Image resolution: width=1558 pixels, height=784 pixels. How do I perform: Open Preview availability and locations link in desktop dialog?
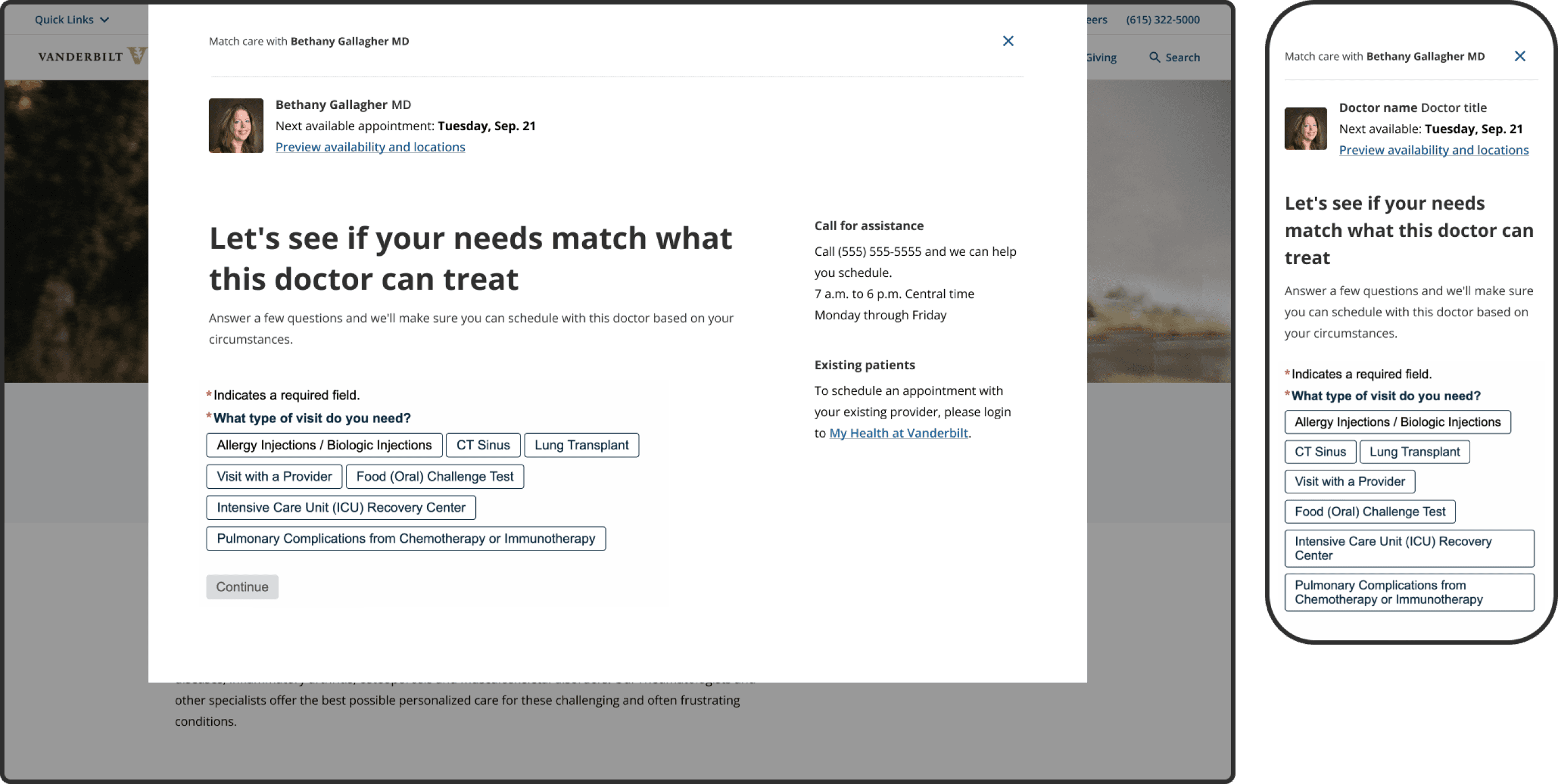[x=370, y=147]
